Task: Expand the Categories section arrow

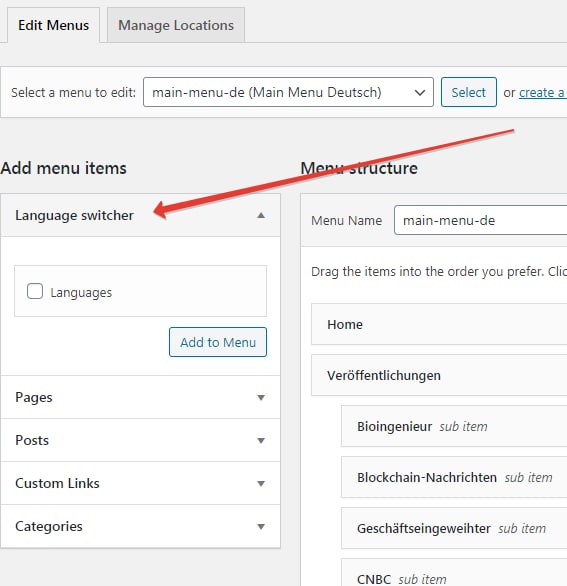Action: [261, 526]
